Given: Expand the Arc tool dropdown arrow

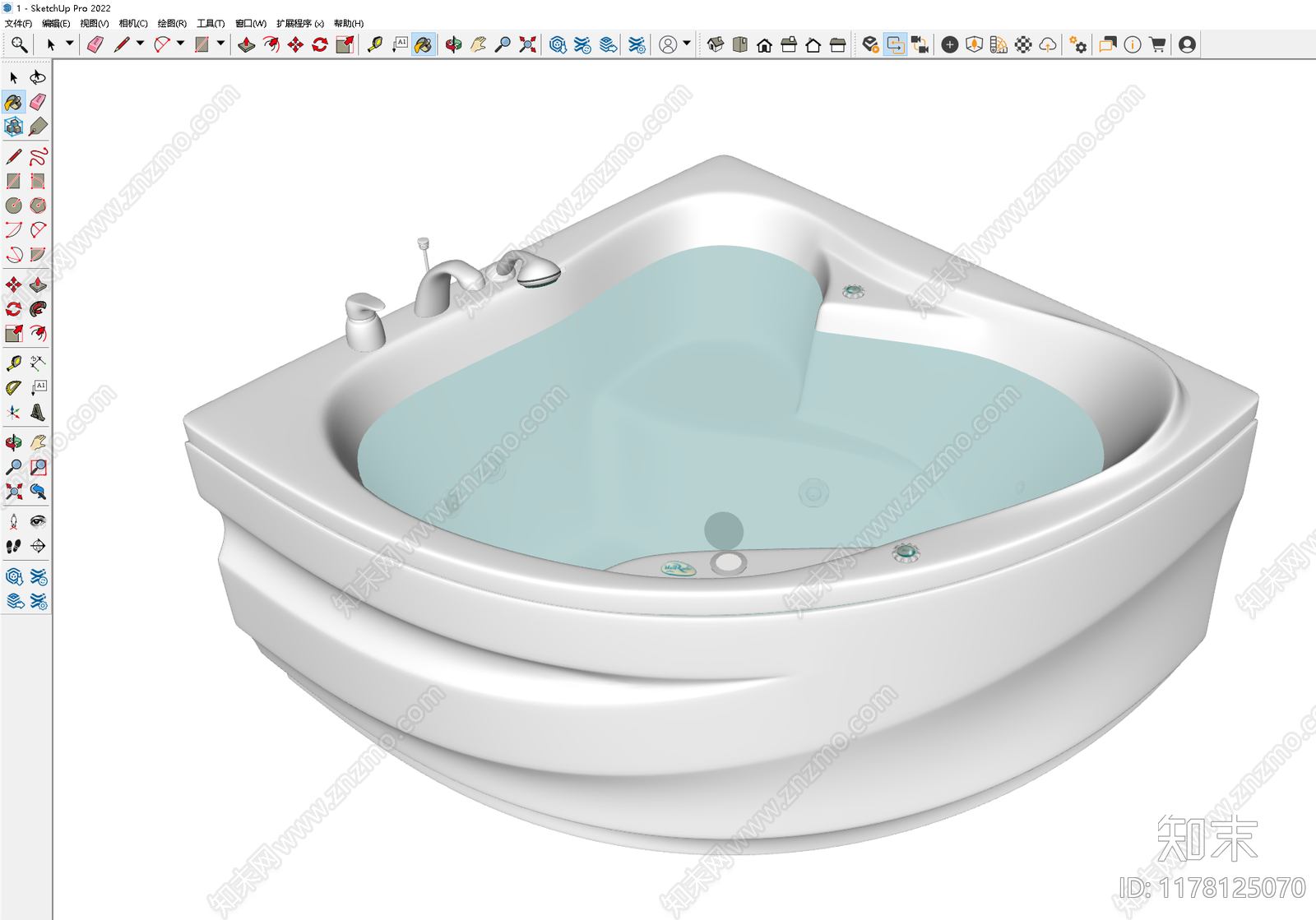Looking at the screenshot, I should coord(180,44).
